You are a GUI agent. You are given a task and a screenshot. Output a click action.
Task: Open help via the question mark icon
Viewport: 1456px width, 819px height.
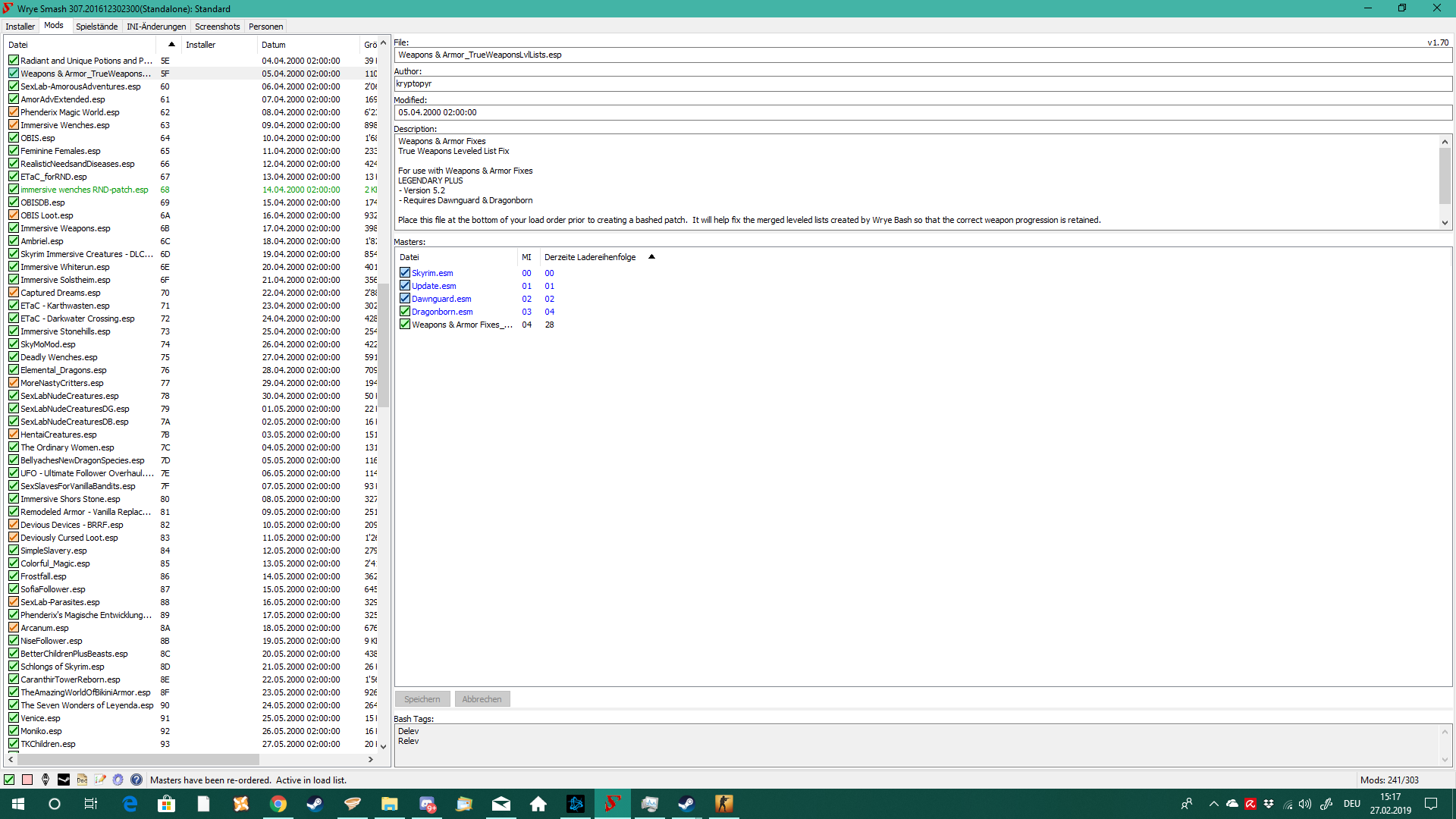pyautogui.click(x=136, y=780)
